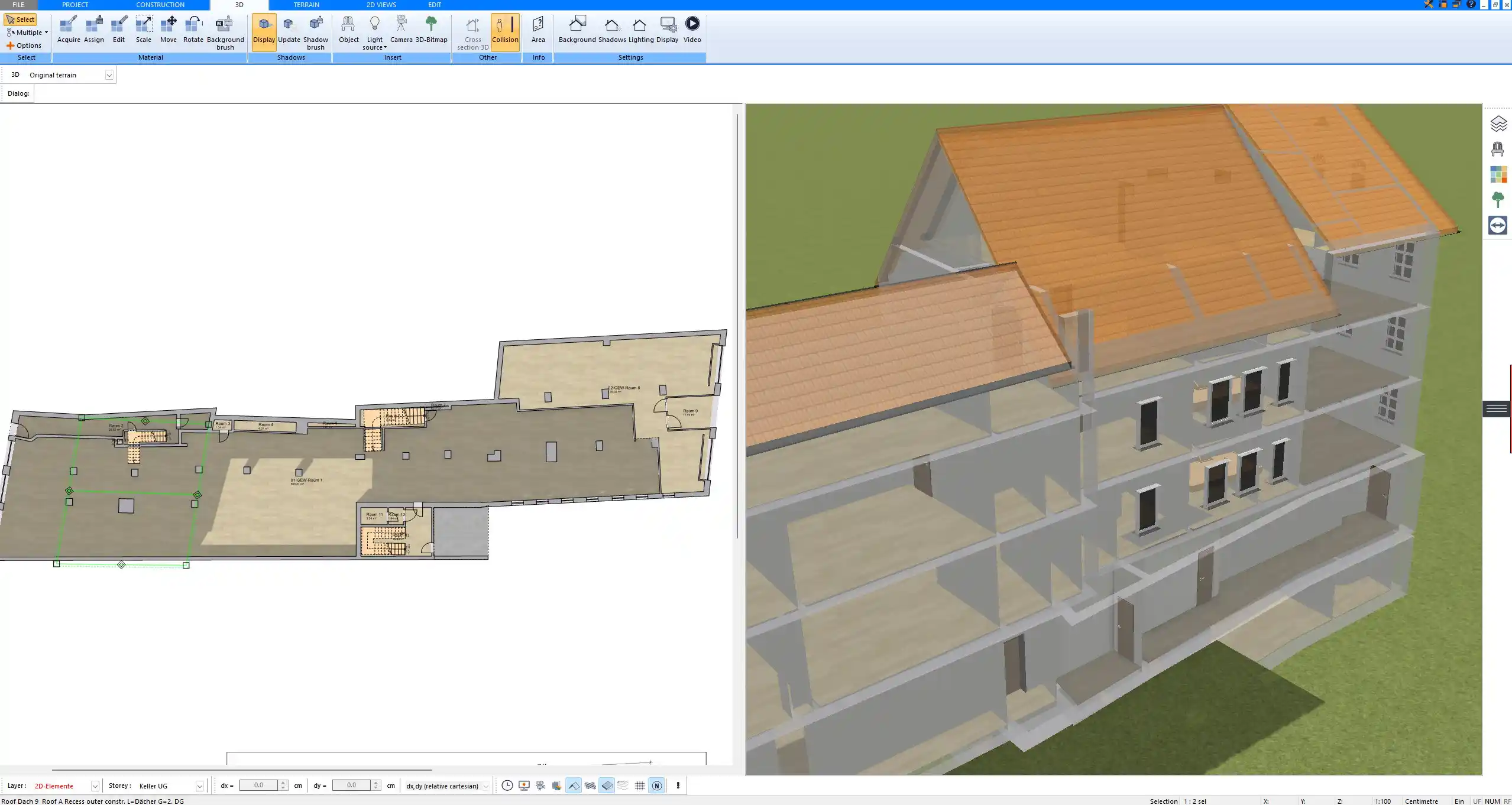
Task: Choose the Scale material tool
Action: 144,30
